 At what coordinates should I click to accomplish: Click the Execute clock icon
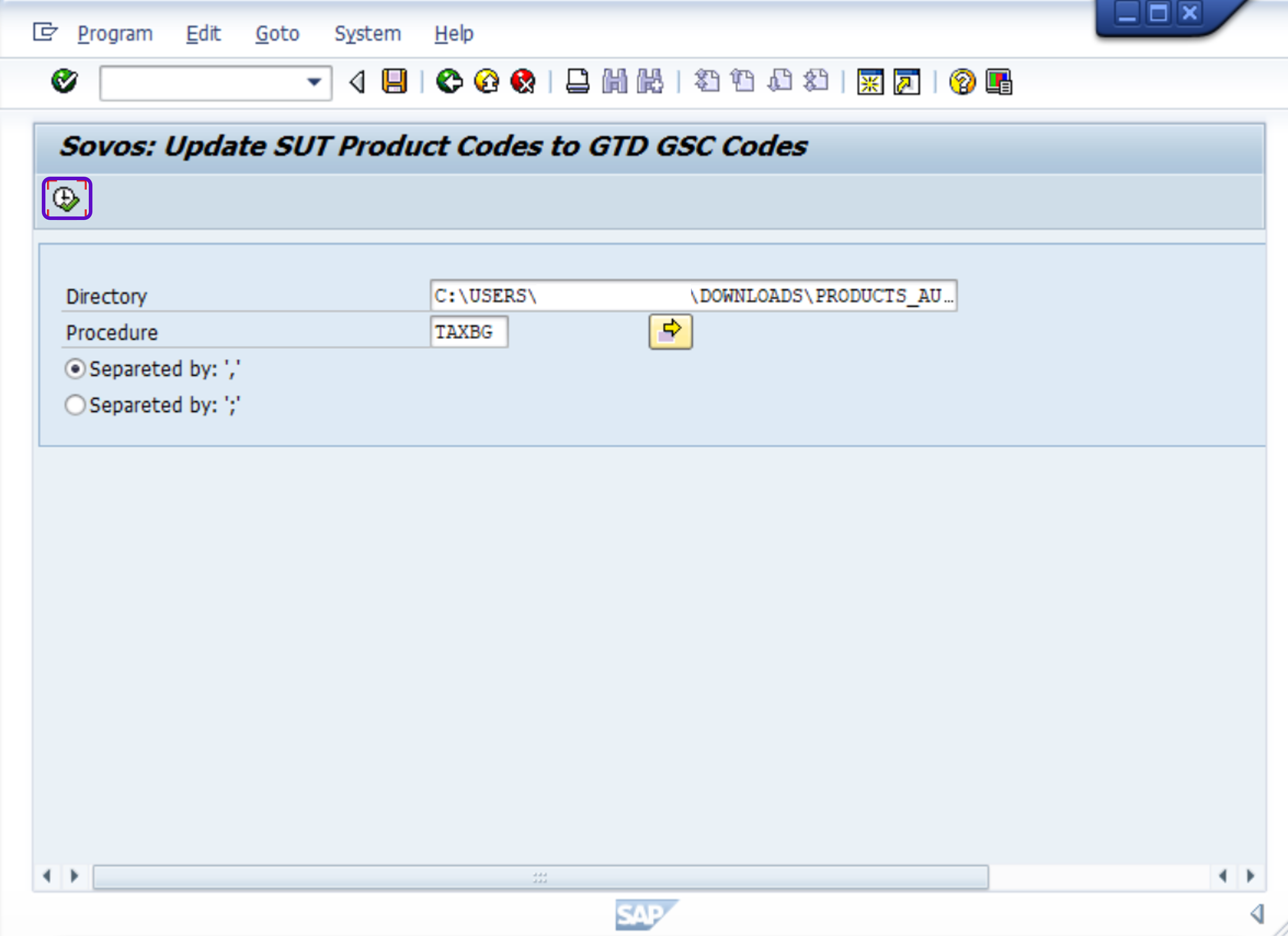tap(66, 199)
